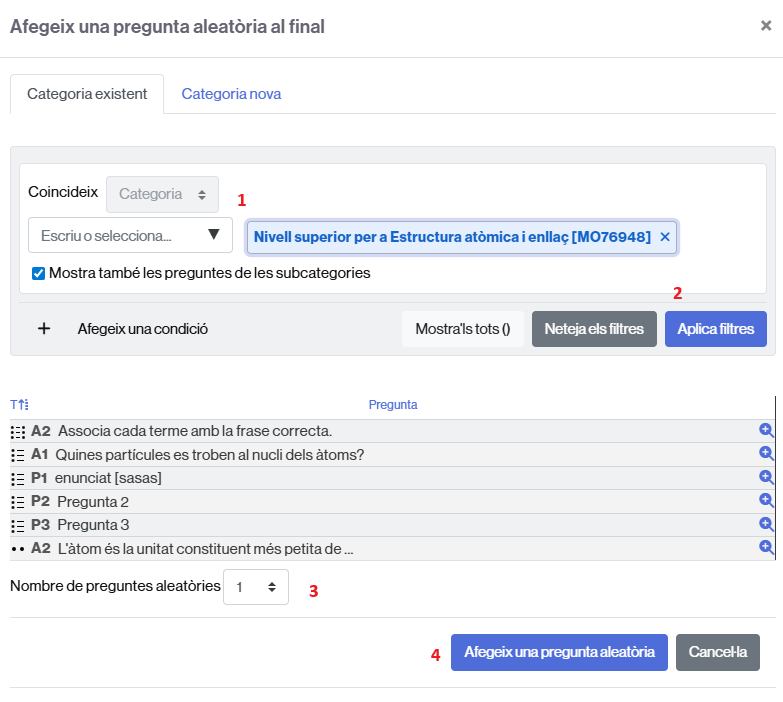Switch to the 'Categoria existent' tab
Image resolution: width=783 pixels, height=702 pixels.
87,94
